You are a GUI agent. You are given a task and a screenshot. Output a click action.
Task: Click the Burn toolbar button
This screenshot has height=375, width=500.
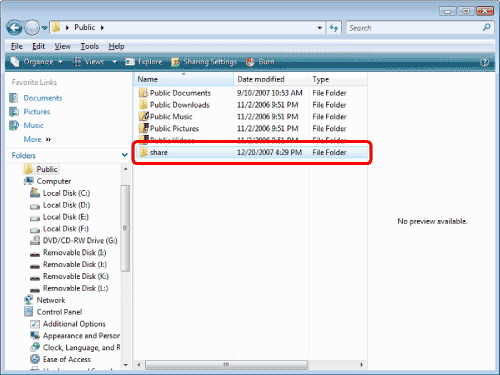(260, 62)
